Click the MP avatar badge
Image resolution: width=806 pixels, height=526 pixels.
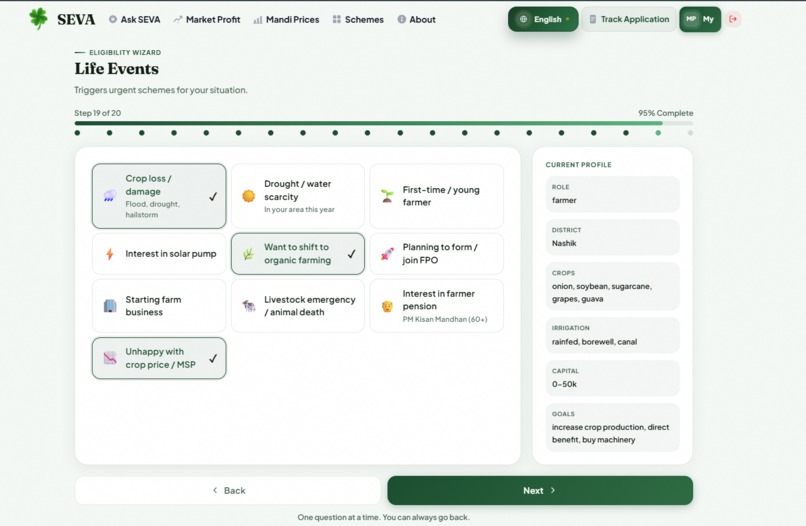pyautogui.click(x=691, y=19)
